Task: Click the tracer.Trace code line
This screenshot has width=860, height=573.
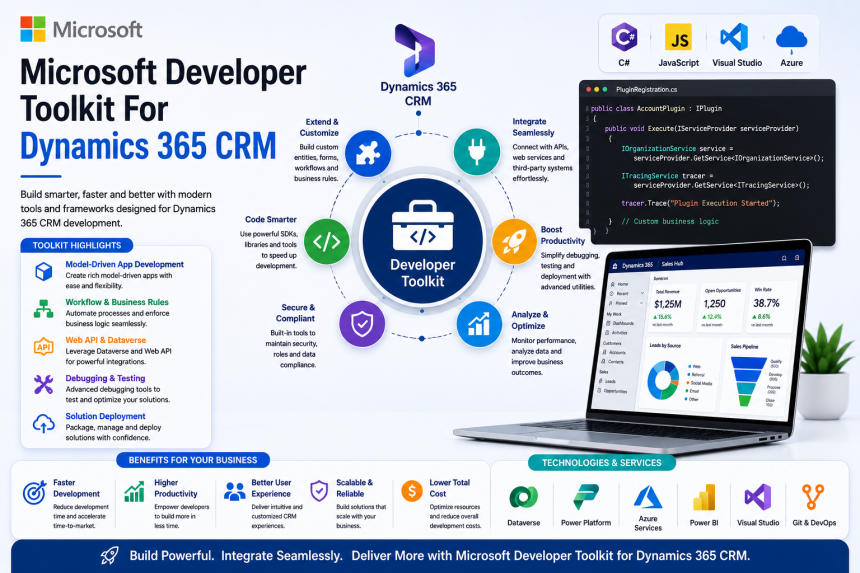Action: tap(700, 203)
